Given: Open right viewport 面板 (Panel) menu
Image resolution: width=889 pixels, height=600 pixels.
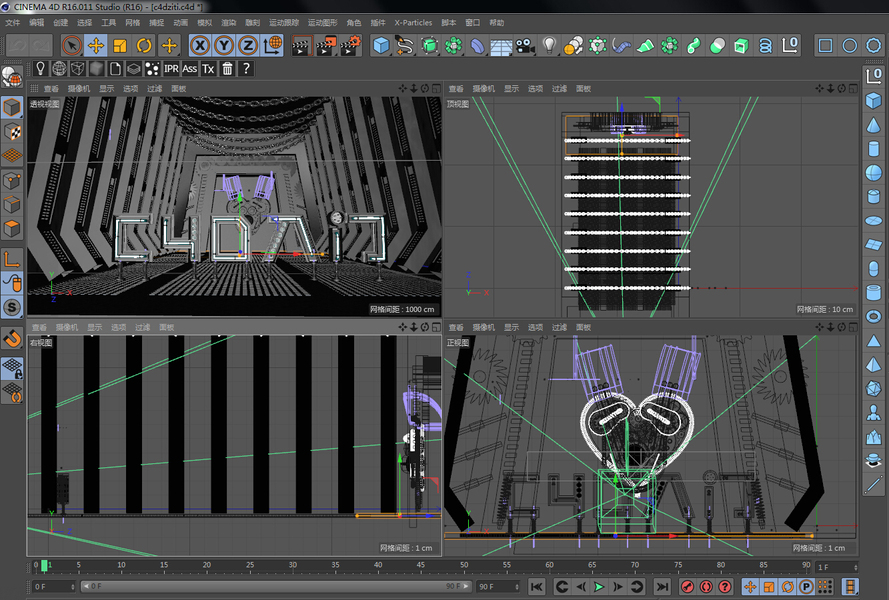Looking at the screenshot, I should tap(167, 327).
